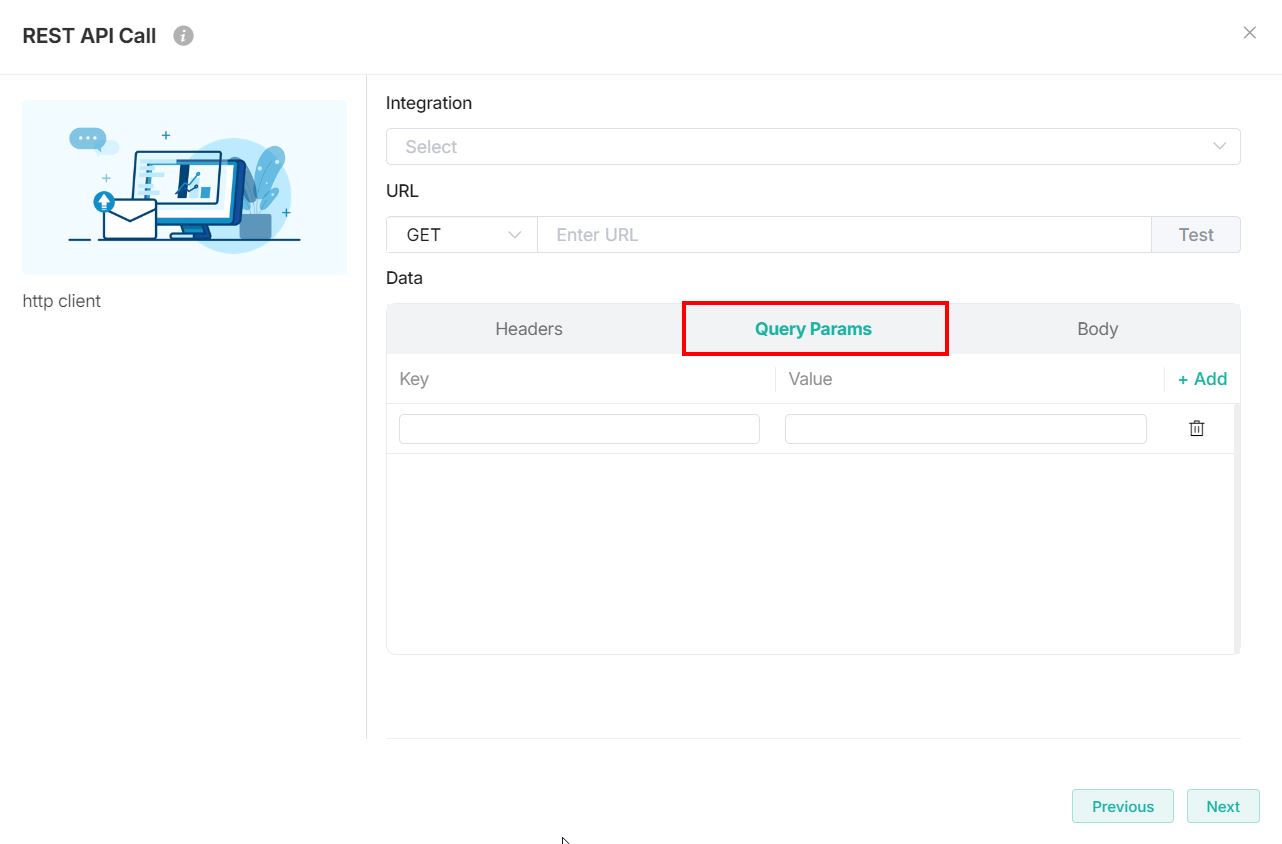Click the params table vertical scrollbar
The width and height of the screenshot is (1282, 844).
pos(1237,528)
